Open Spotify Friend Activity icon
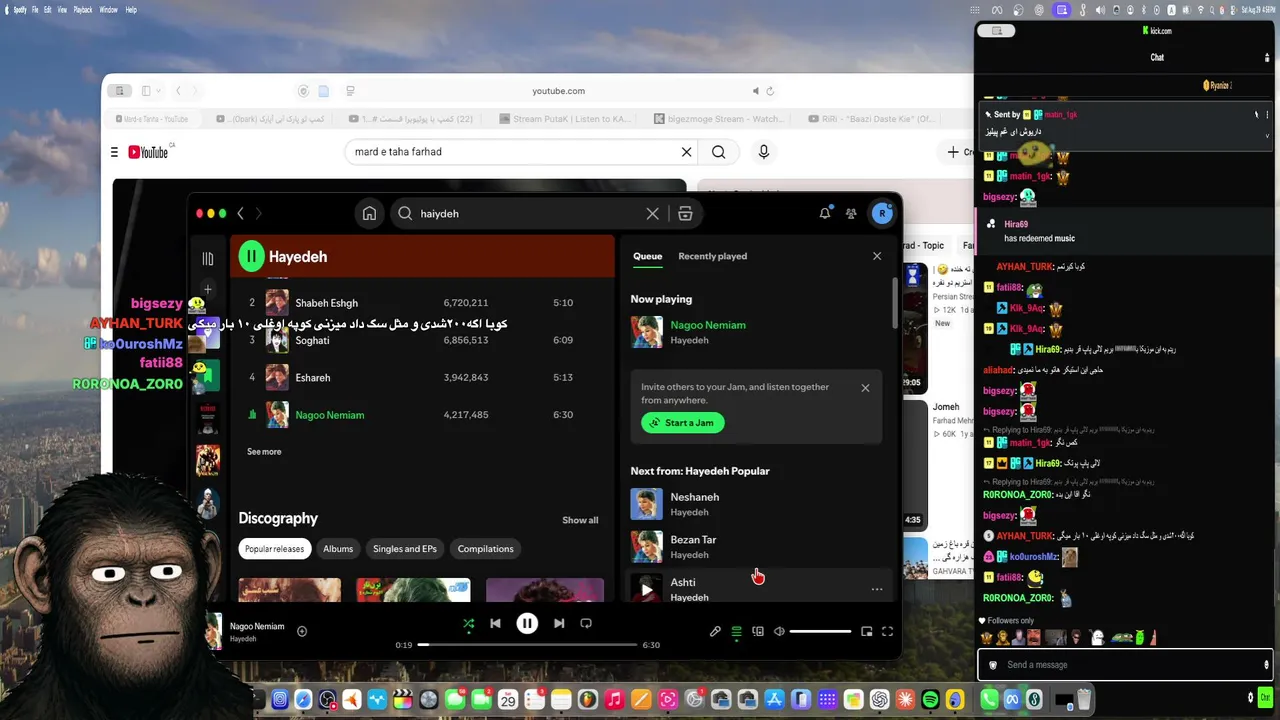Image resolution: width=1280 pixels, height=720 pixels. tap(851, 213)
